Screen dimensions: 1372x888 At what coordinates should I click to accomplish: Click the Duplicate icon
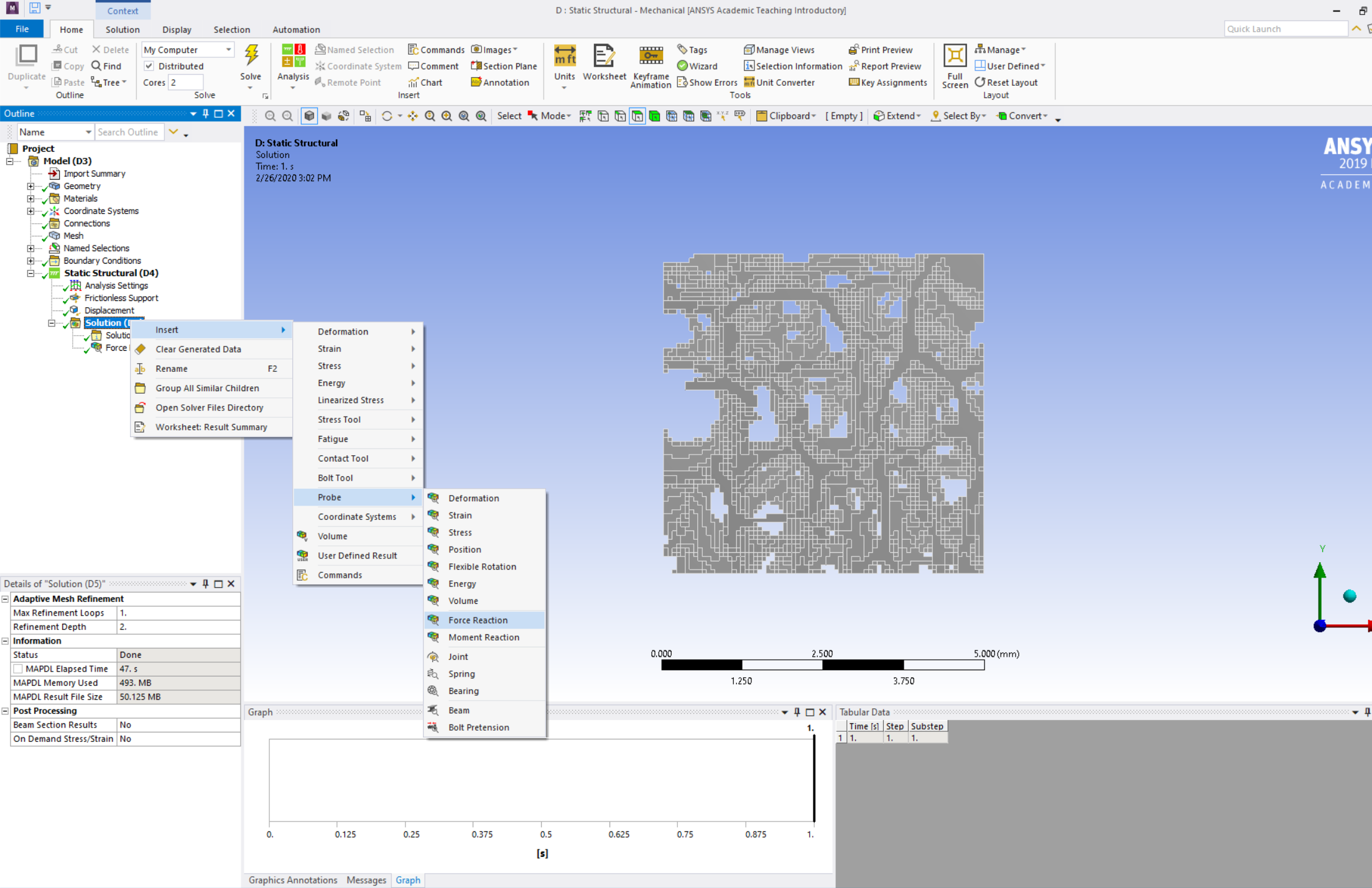pos(27,55)
